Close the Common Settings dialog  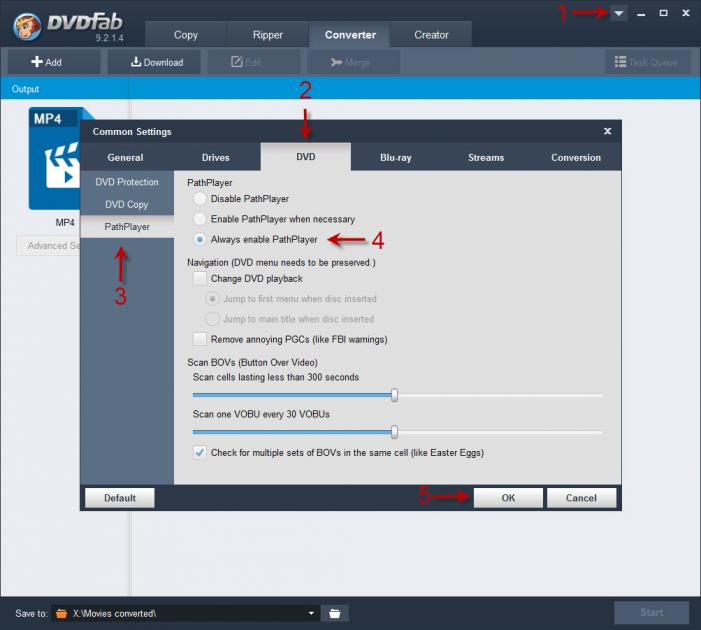(x=608, y=131)
